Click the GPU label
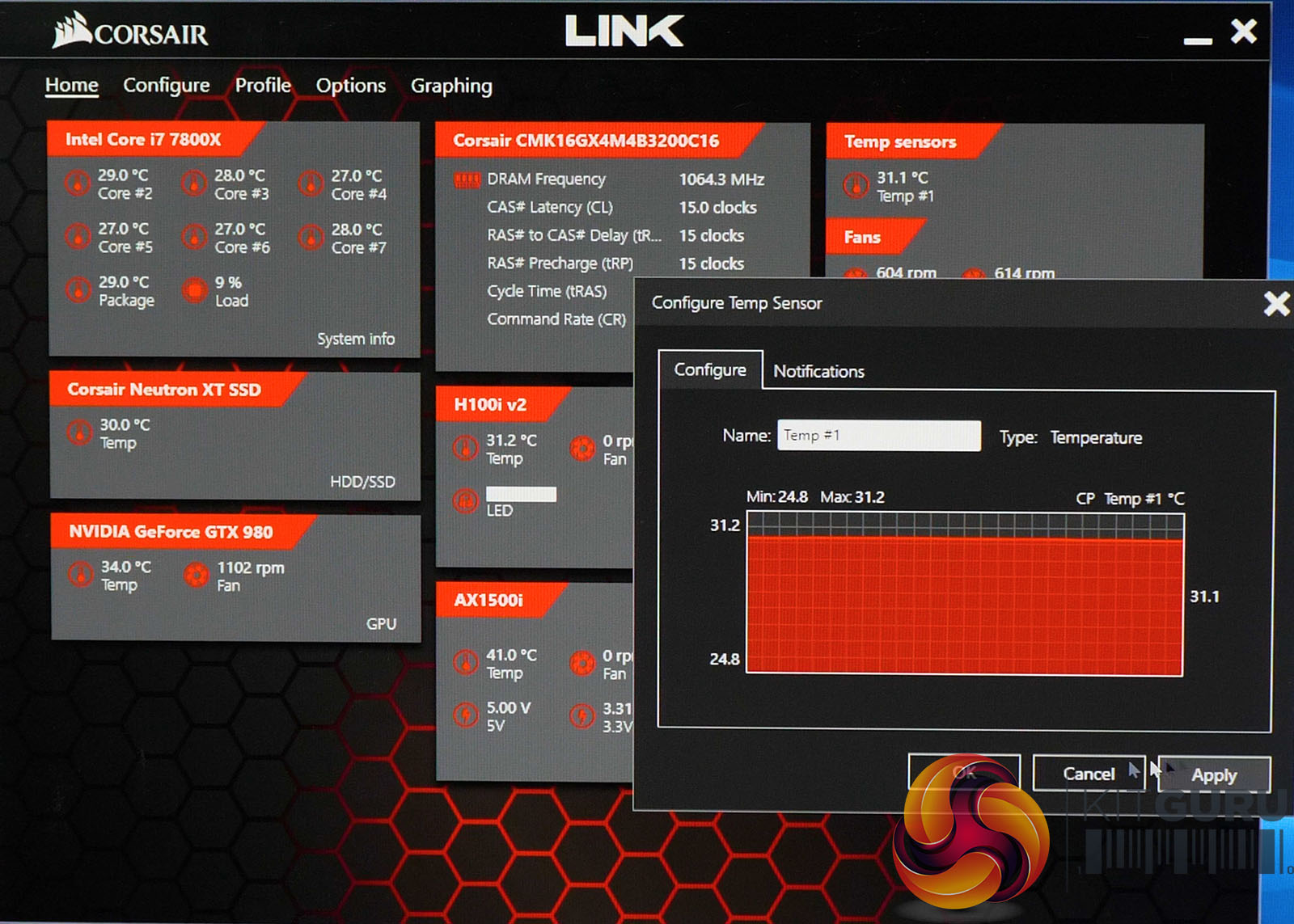The height and width of the screenshot is (924, 1294). [381, 624]
